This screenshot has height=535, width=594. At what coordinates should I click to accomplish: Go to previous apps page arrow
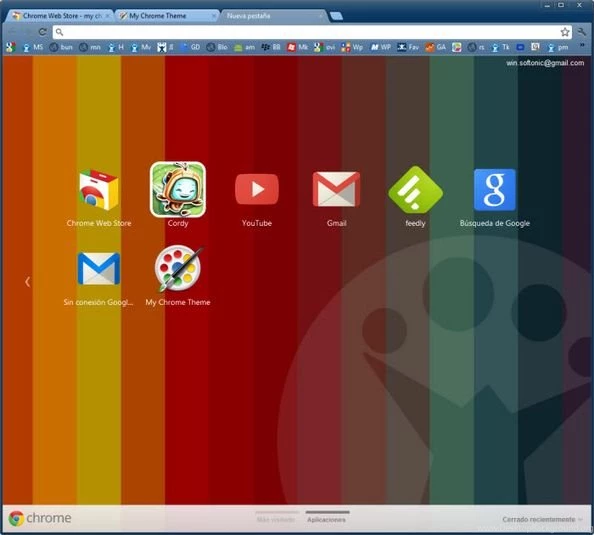(x=27, y=282)
